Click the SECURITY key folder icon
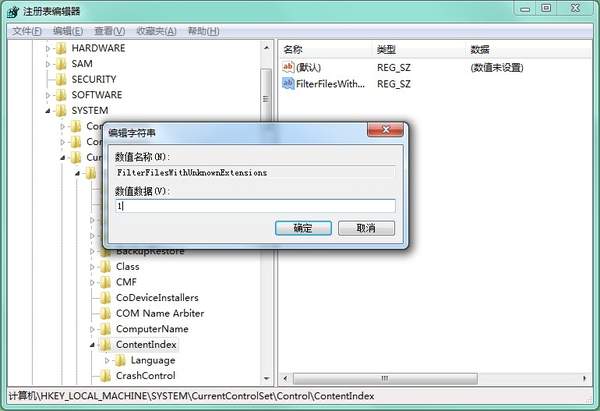 pos(61,80)
